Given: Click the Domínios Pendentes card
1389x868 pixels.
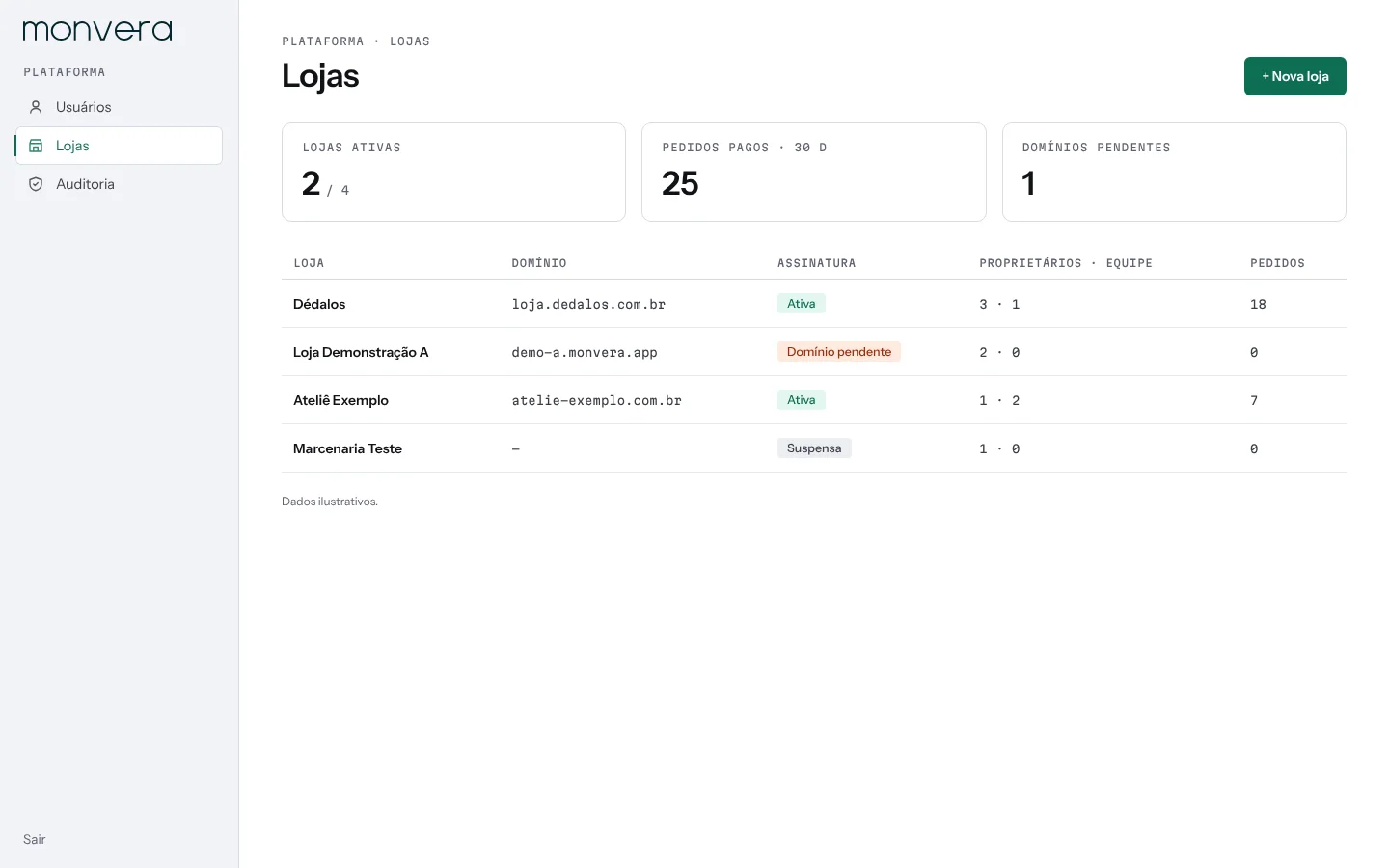Looking at the screenshot, I should coord(1174,172).
